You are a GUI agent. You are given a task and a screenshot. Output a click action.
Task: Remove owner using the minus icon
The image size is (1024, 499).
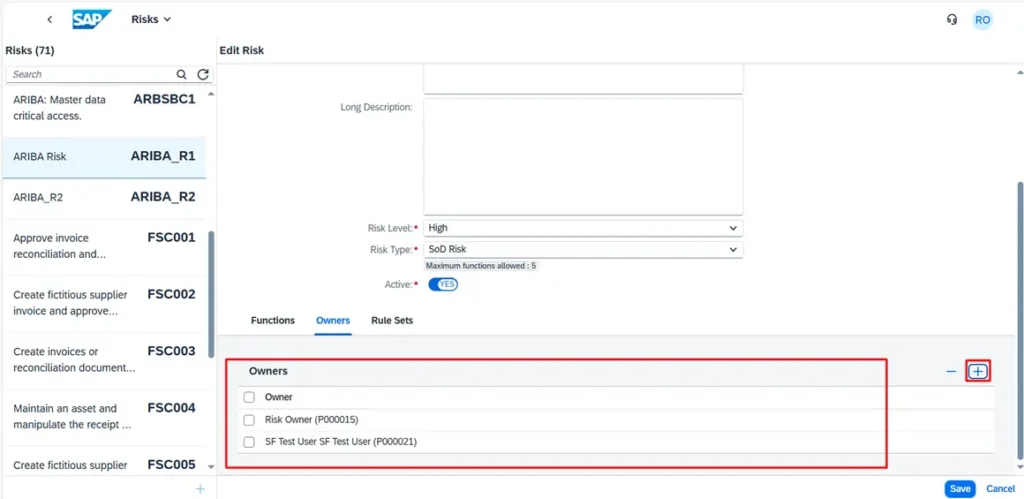[x=951, y=371]
